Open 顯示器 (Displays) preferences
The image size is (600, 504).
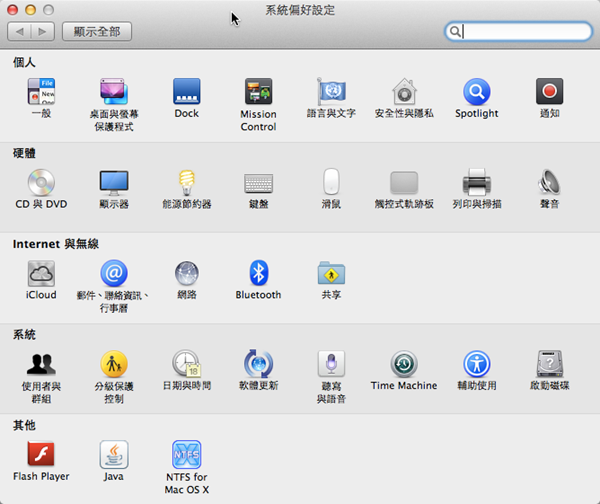(114, 183)
